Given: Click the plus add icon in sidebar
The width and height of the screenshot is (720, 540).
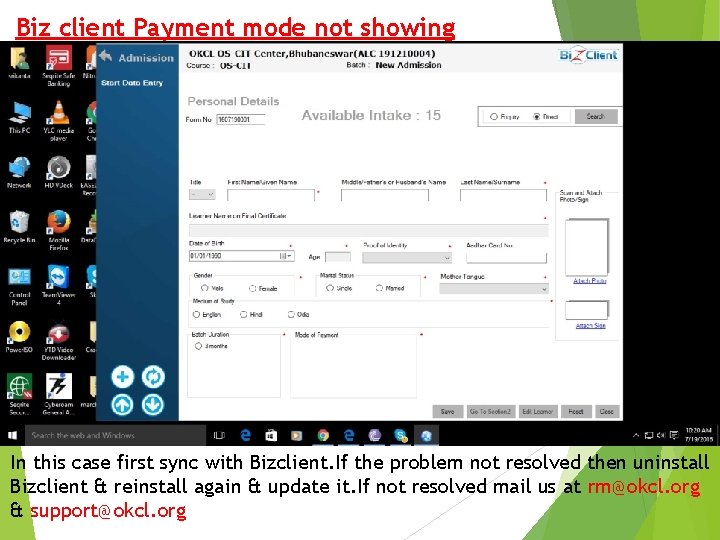Looking at the screenshot, I should (x=123, y=377).
